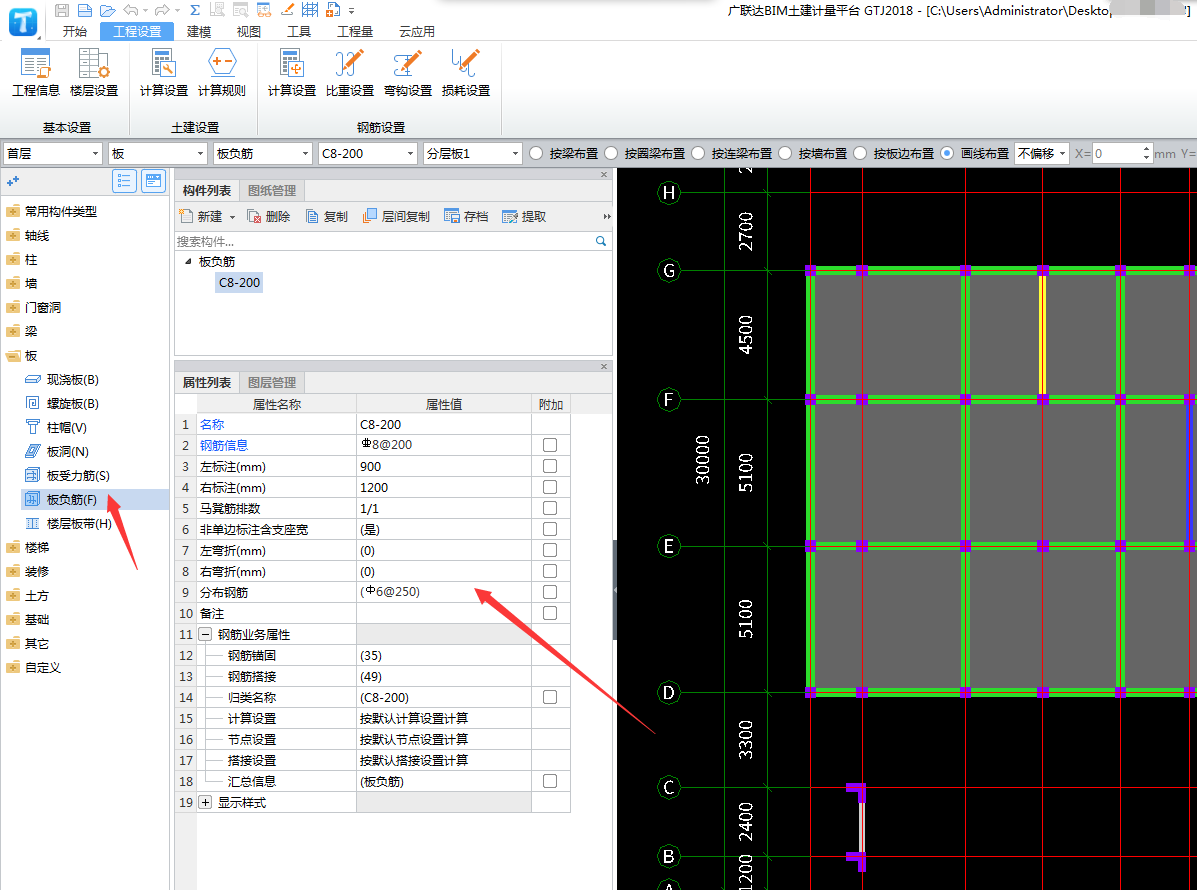
Task: Select 按梁布置 radio option
Action: [x=536, y=153]
